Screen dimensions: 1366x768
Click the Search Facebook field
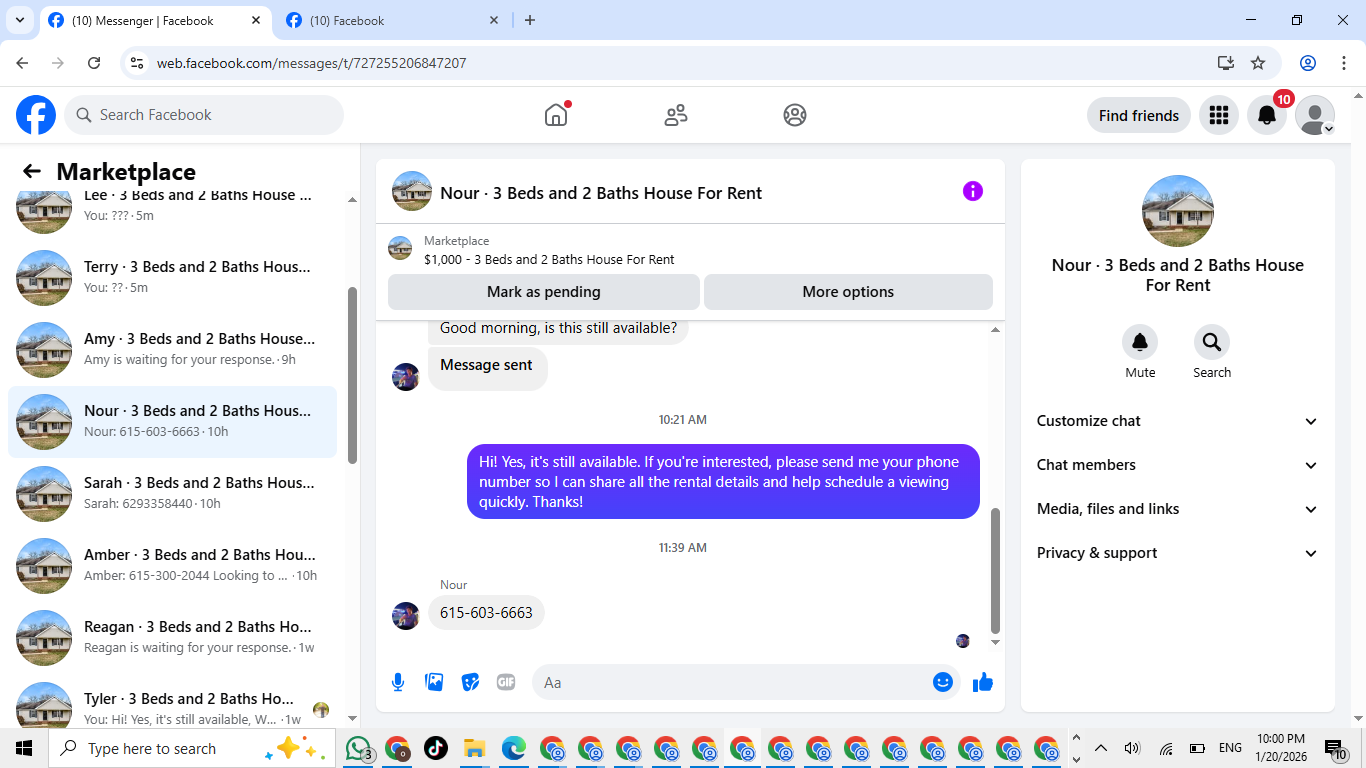point(204,115)
